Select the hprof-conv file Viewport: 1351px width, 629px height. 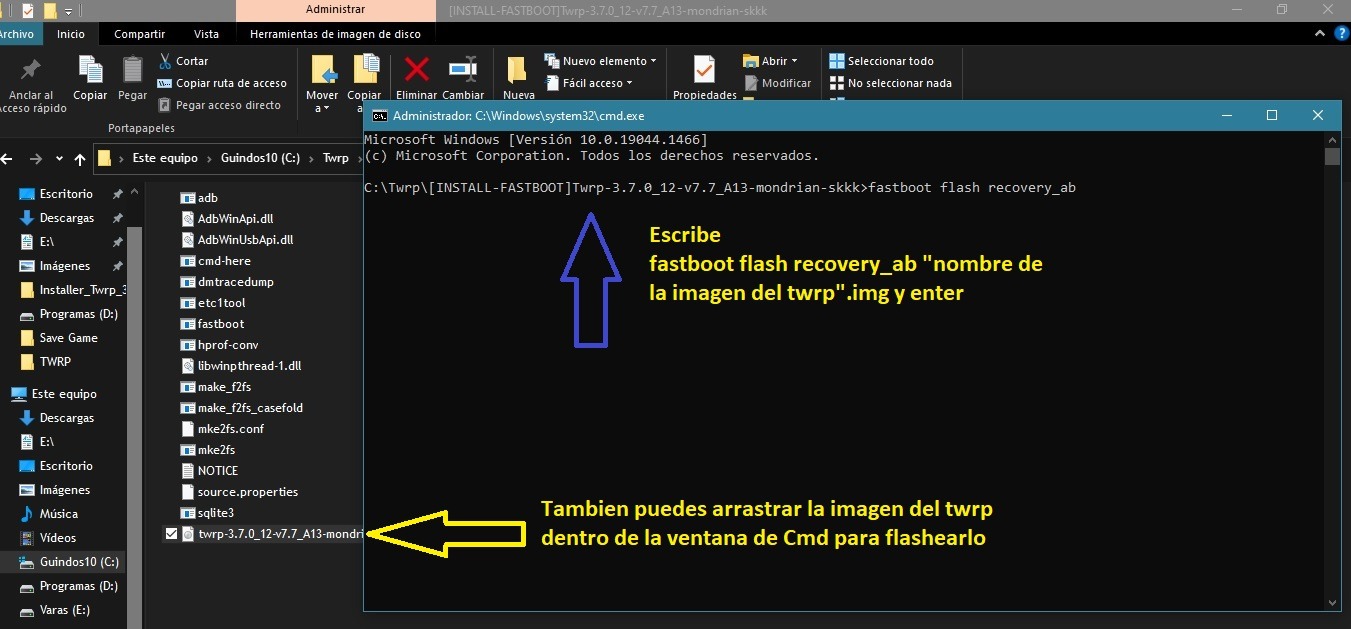(220, 345)
